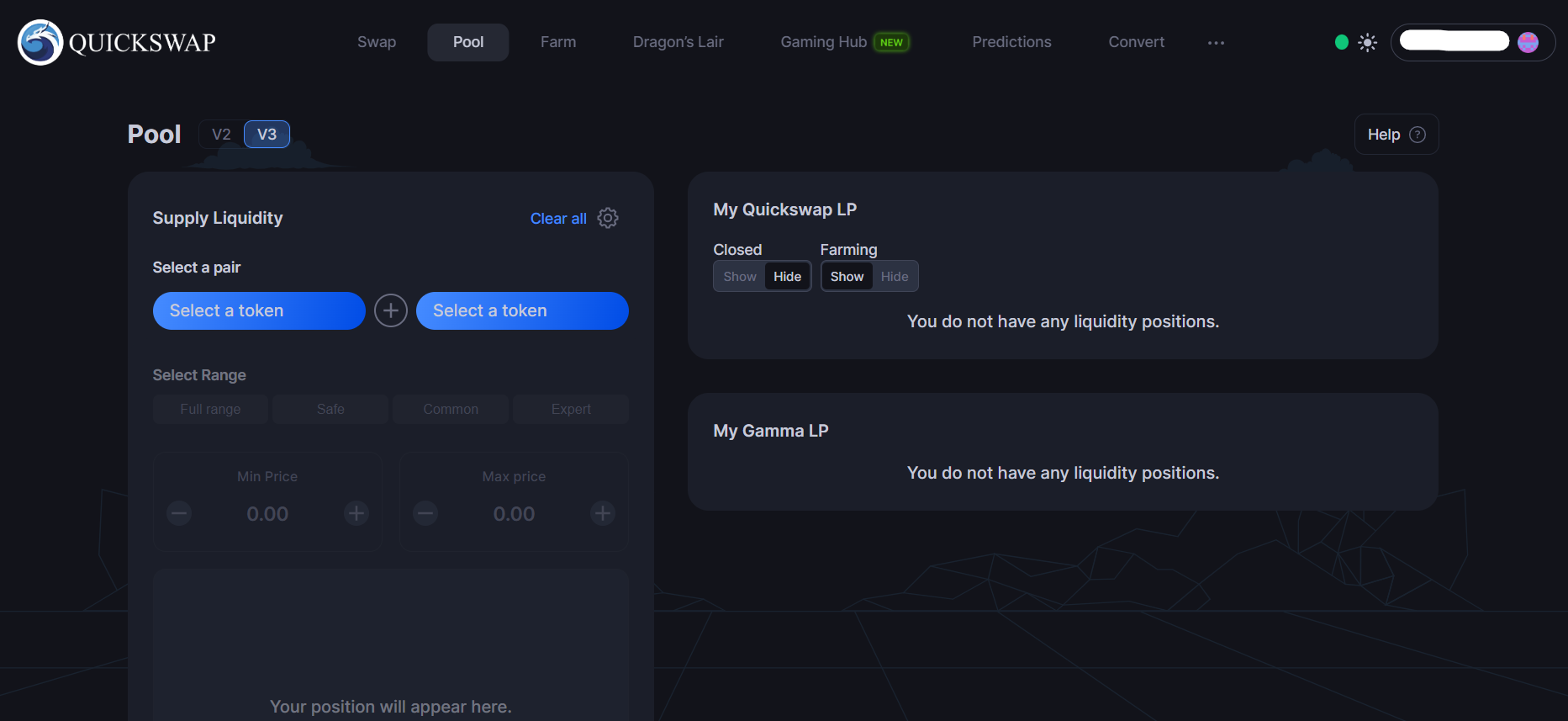The height and width of the screenshot is (721, 1568).
Task: Open the second Select a token dropdown
Action: coord(522,310)
